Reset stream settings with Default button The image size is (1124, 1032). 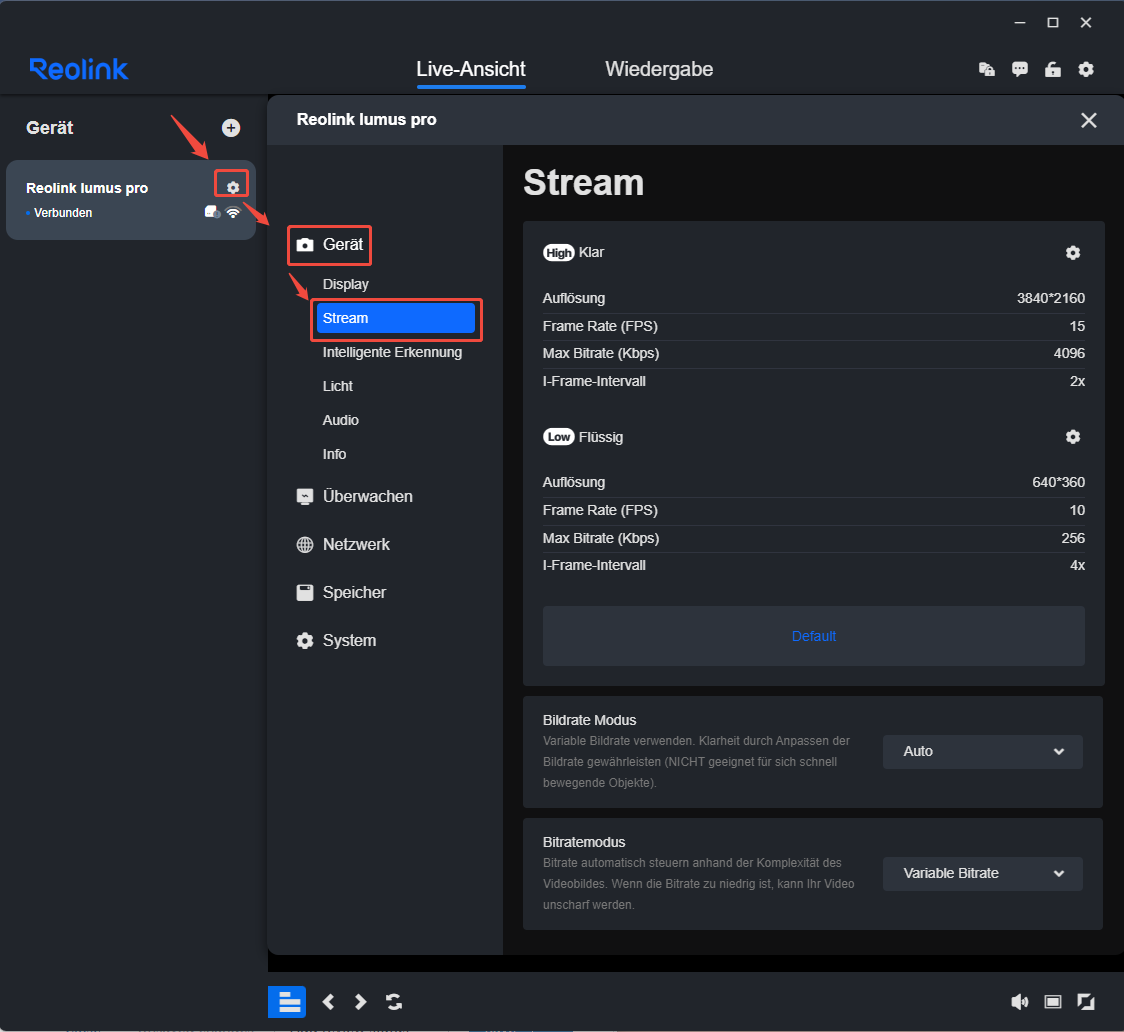coord(814,636)
